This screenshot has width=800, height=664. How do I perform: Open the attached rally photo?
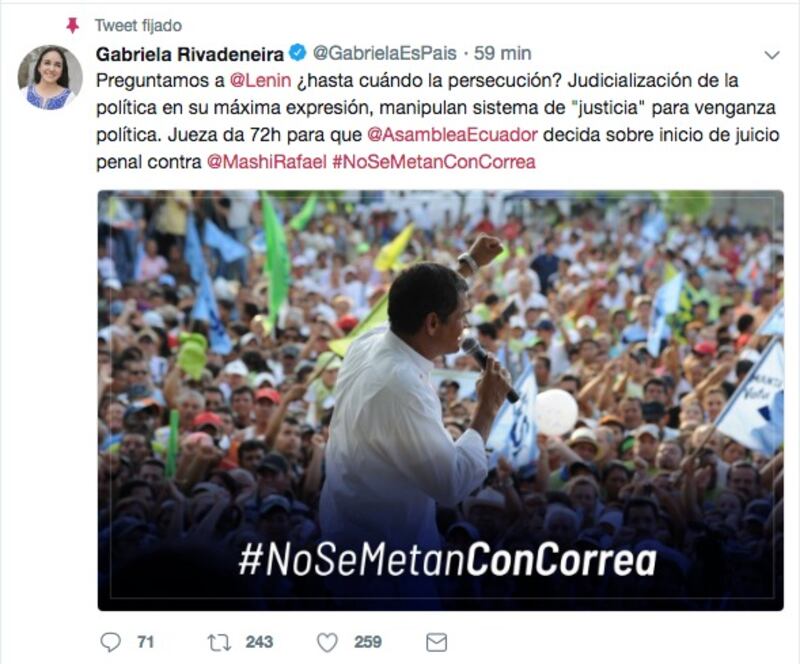click(440, 400)
